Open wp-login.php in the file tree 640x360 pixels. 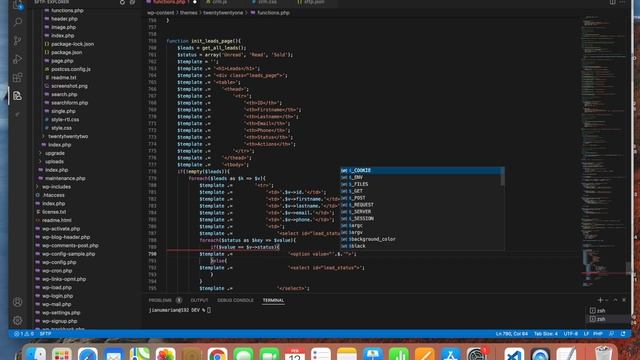coord(57,296)
